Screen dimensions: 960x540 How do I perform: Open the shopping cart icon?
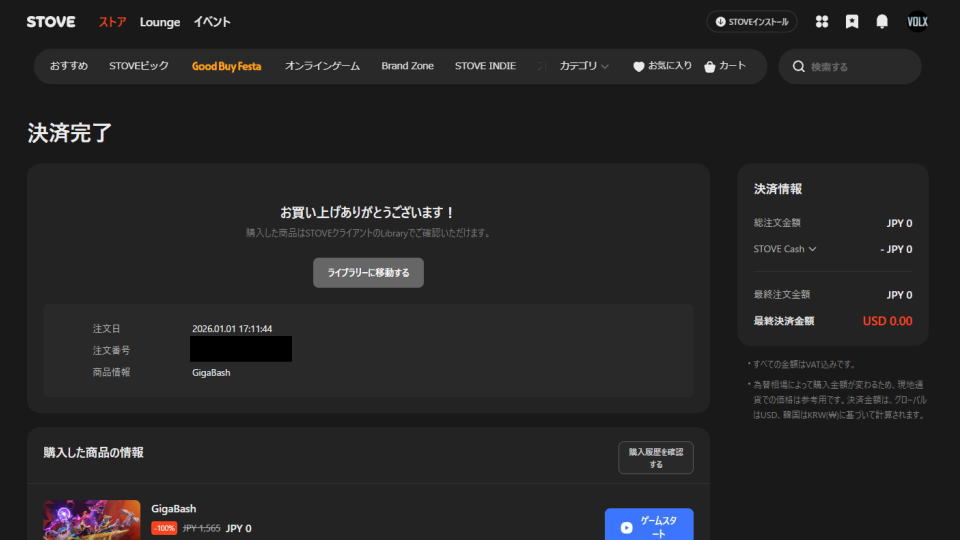pos(710,67)
